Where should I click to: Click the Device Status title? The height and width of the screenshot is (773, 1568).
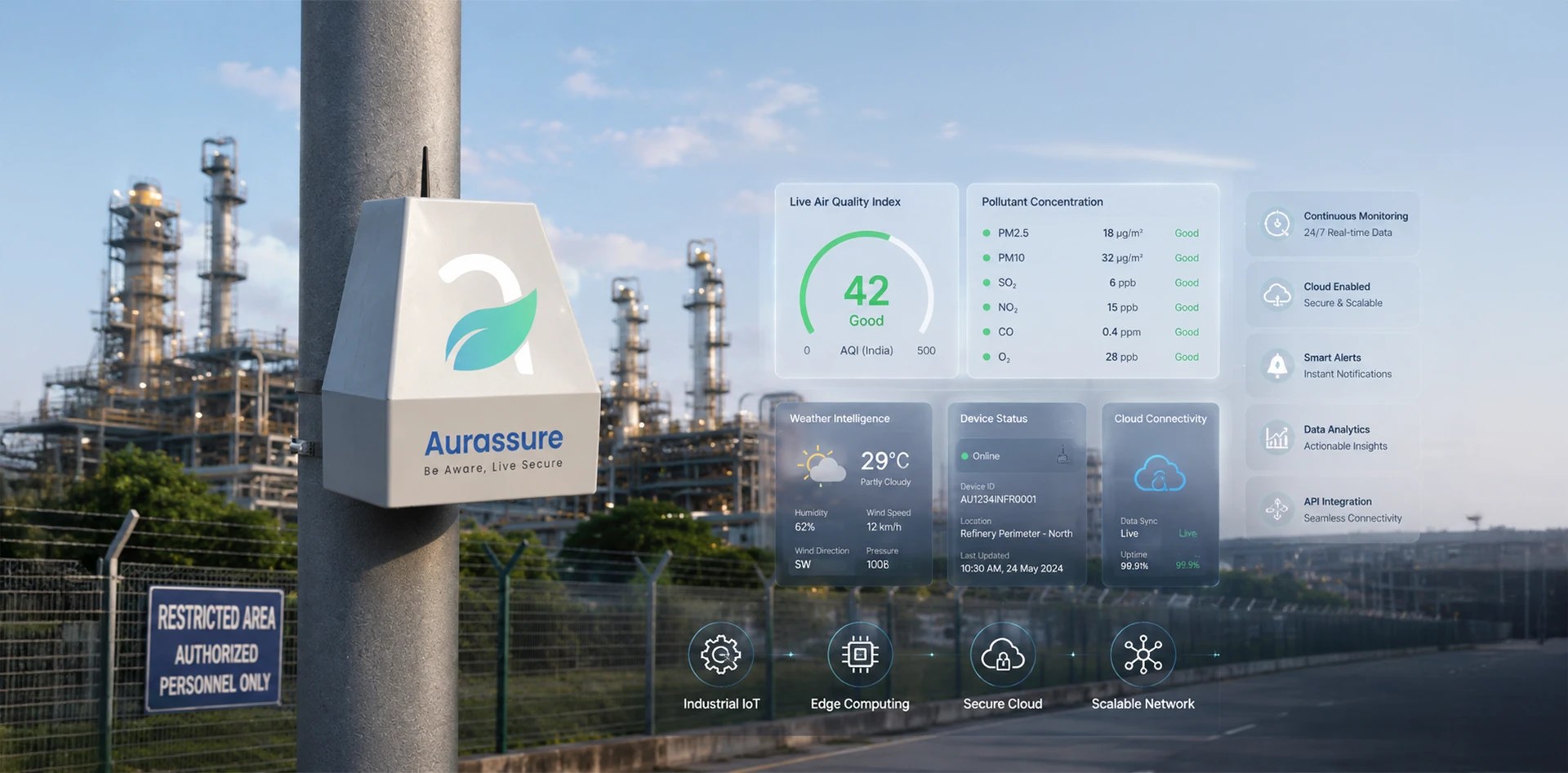point(993,419)
